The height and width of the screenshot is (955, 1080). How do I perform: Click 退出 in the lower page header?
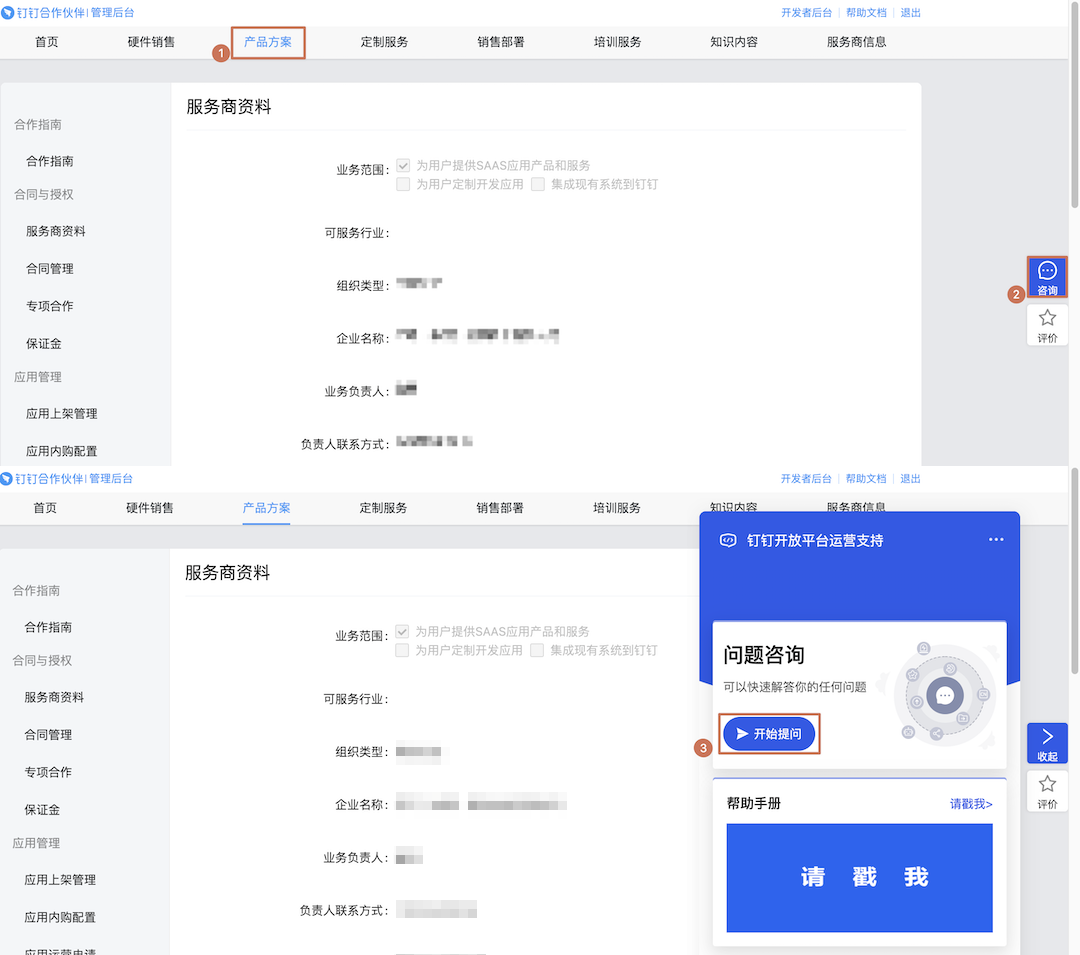[x=910, y=479]
